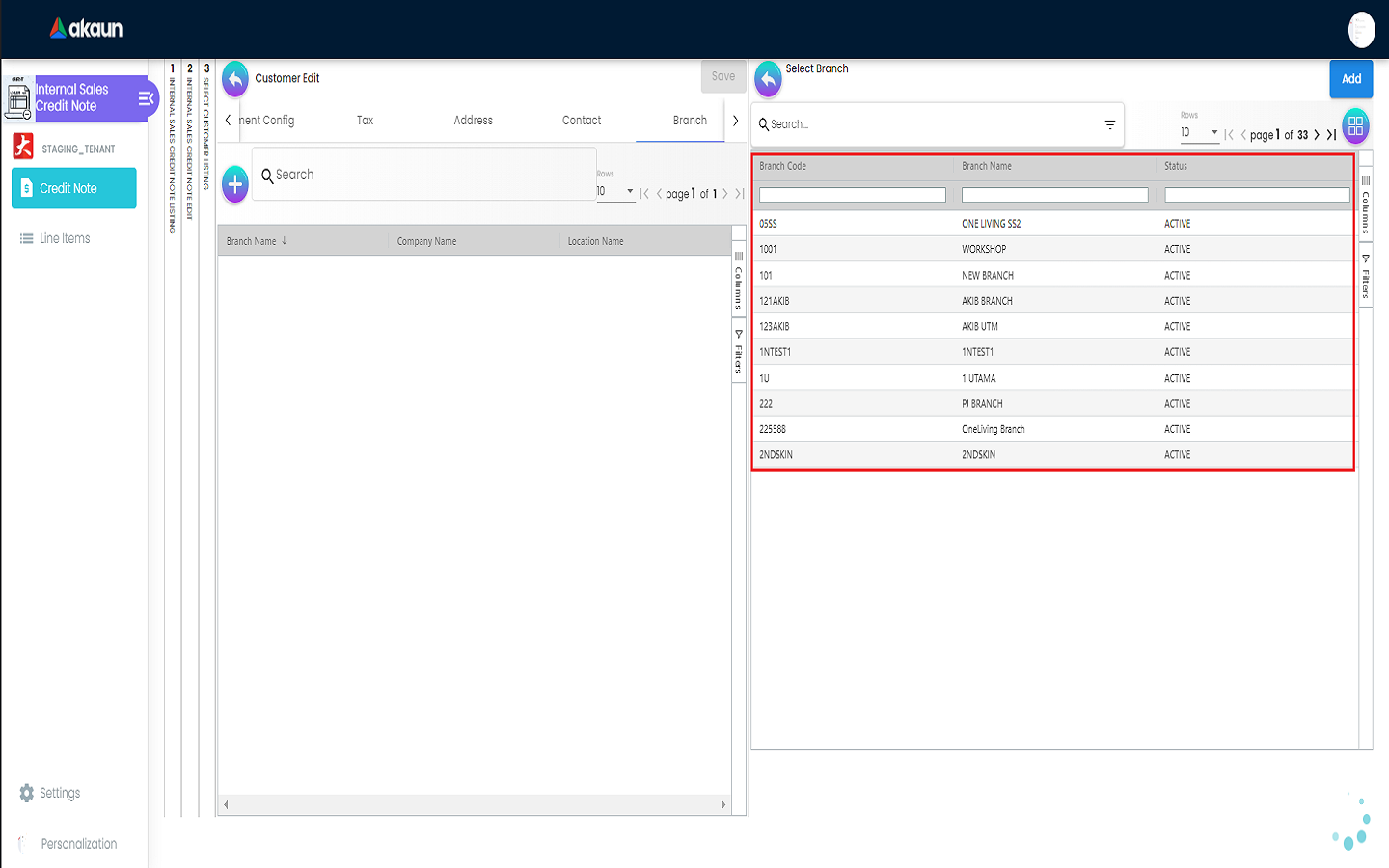Switch to the Contact tab
The height and width of the screenshot is (868, 1389).
pos(582,121)
